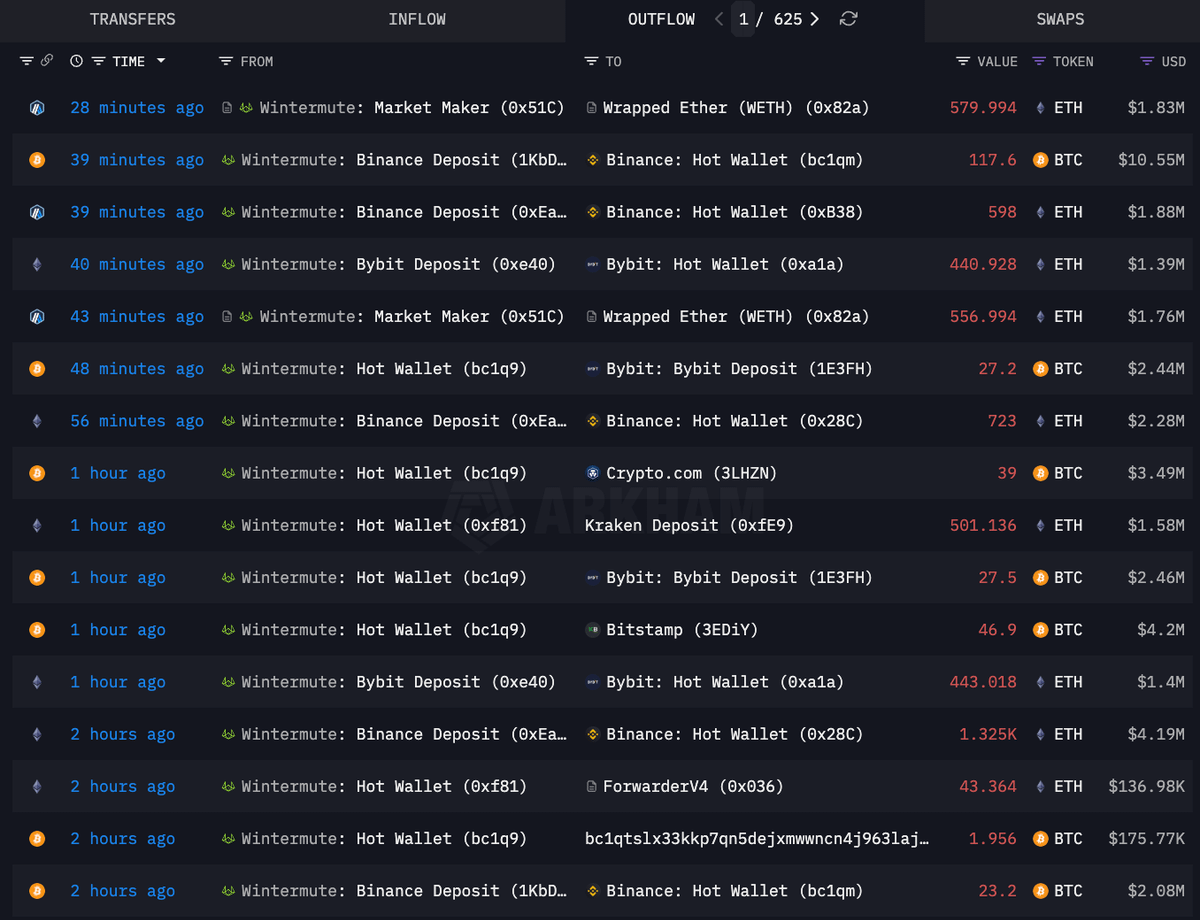Toggle the TOKEN column filter
Viewport: 1200px width, 920px height.
click(1041, 61)
